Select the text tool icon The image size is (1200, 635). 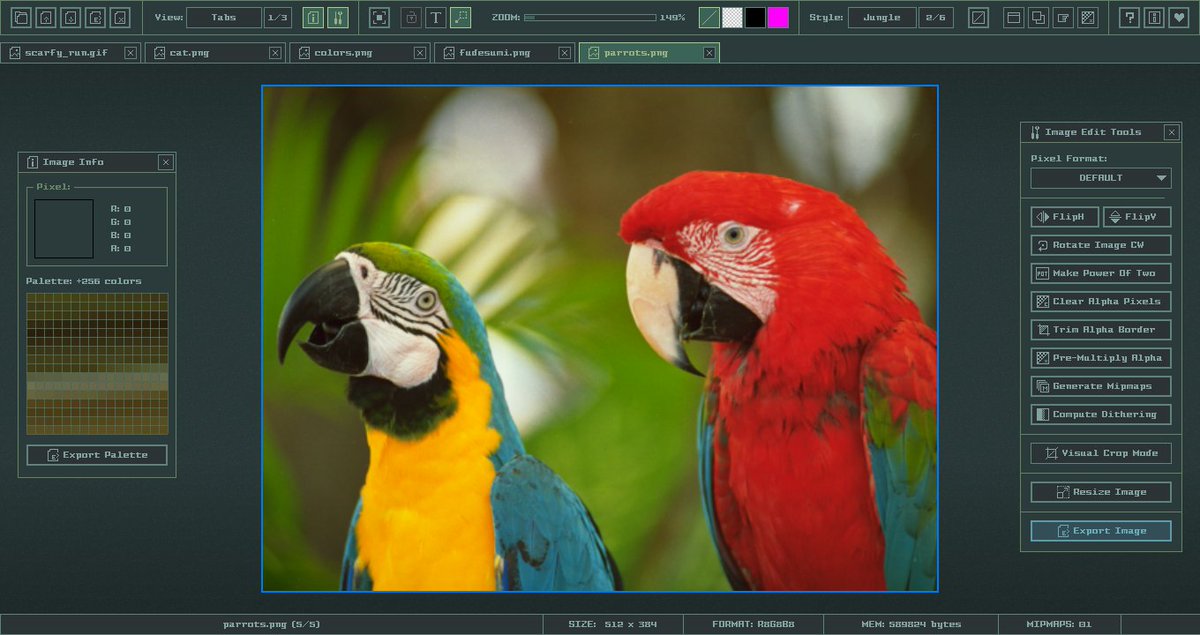(x=436, y=17)
